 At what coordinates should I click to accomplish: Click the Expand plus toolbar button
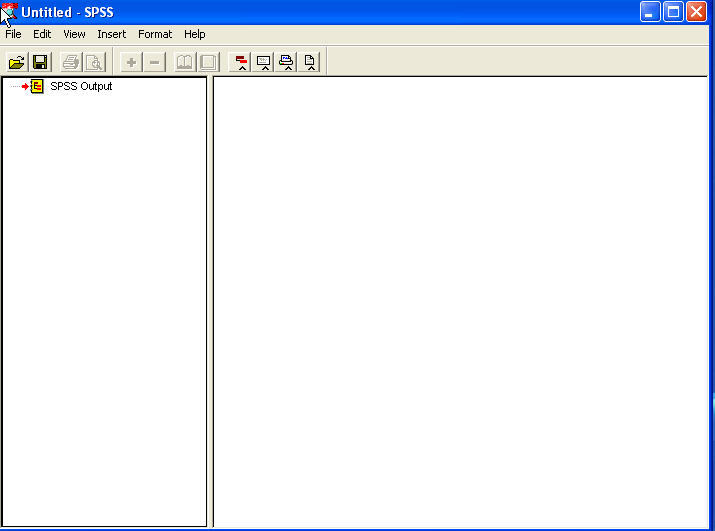point(131,62)
